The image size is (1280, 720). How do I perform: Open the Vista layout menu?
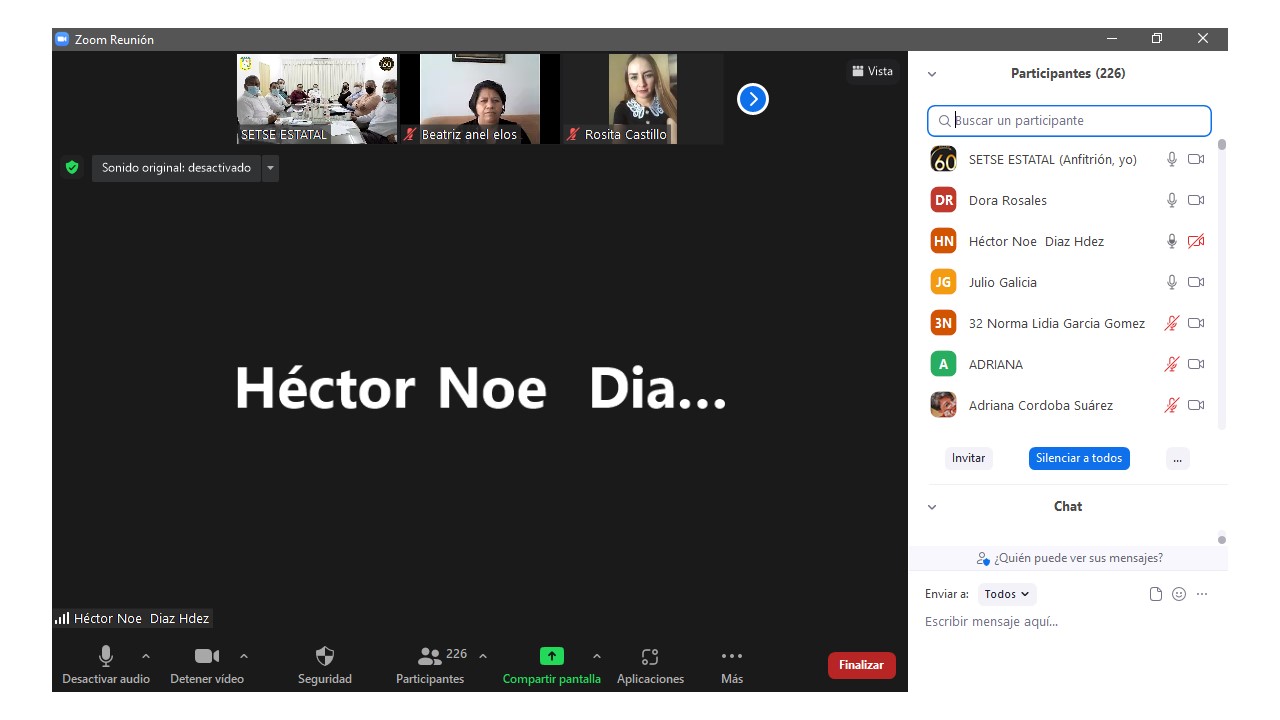click(872, 71)
